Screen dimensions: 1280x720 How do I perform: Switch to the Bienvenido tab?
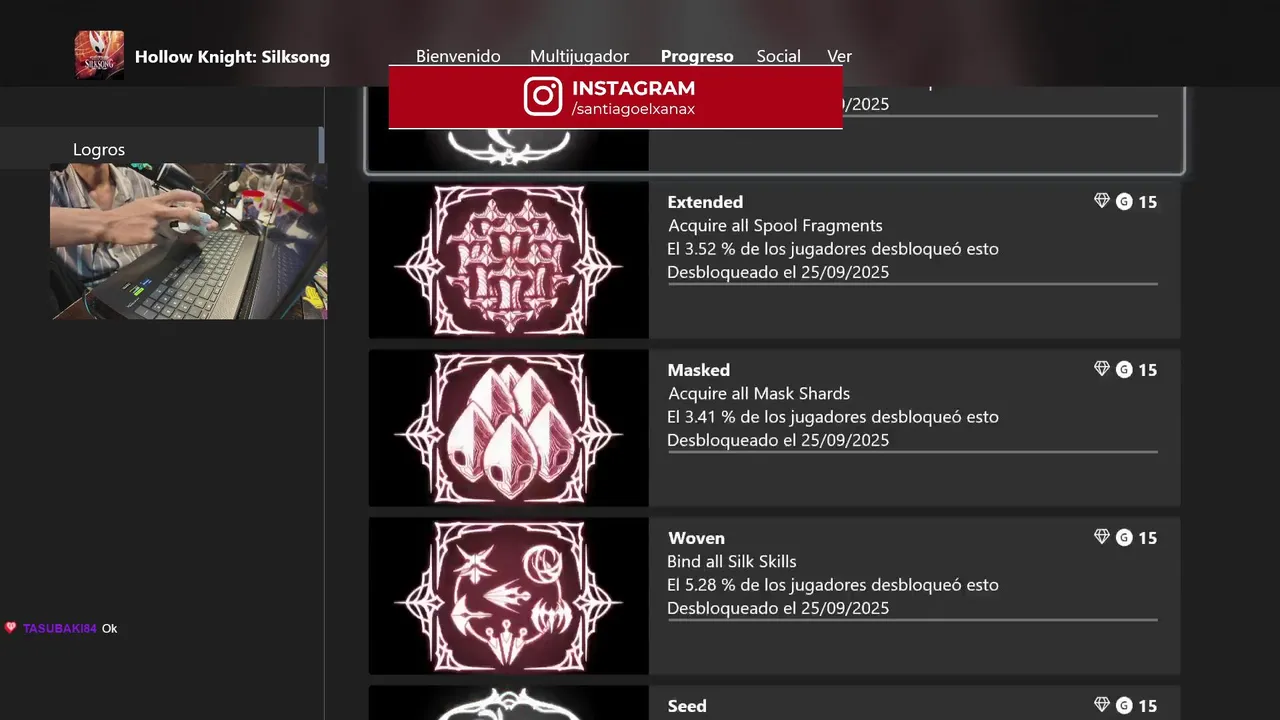click(x=458, y=56)
